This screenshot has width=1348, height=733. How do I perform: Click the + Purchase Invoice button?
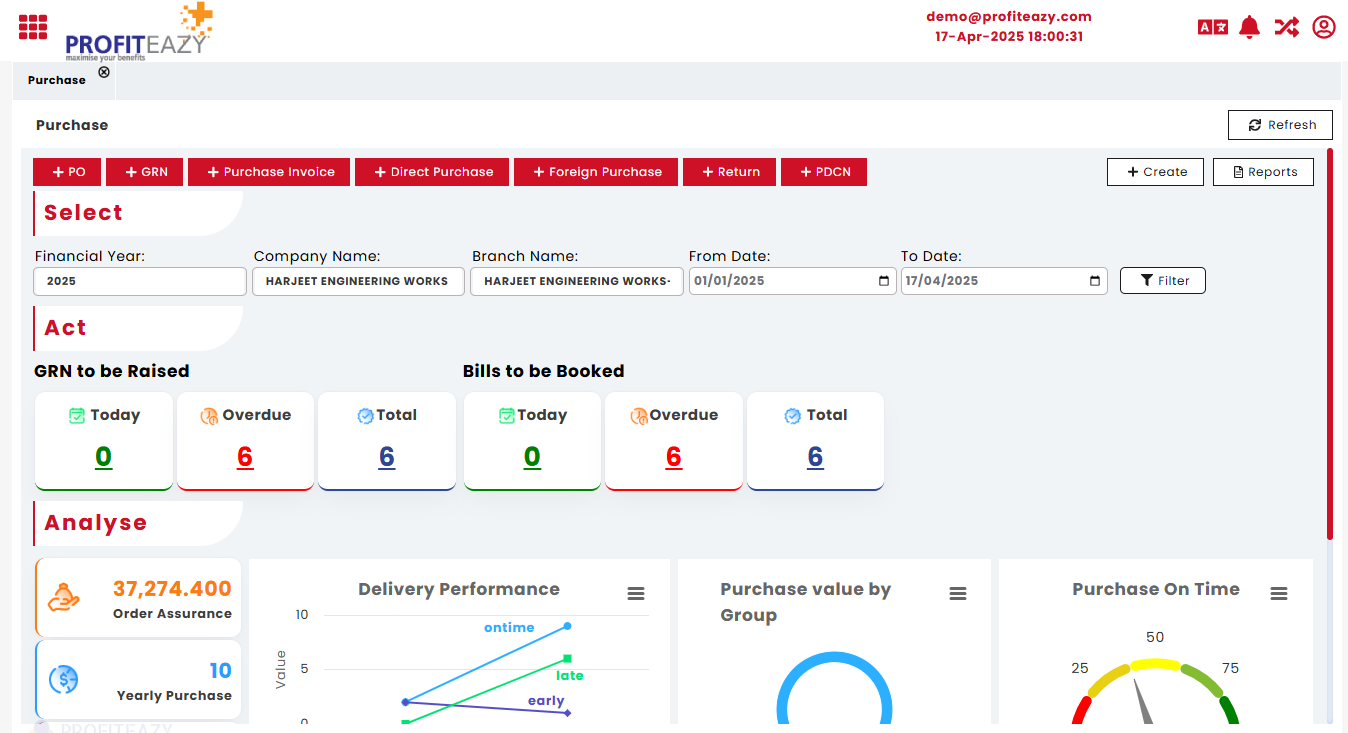coord(270,172)
